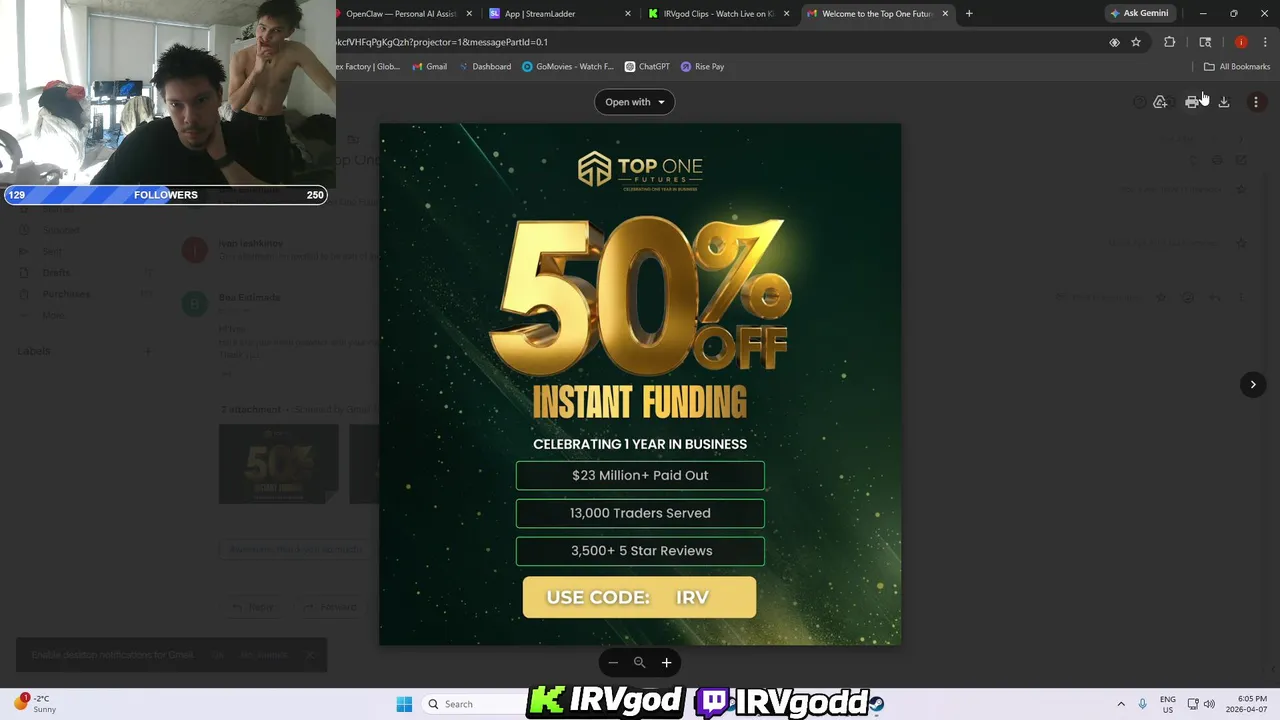Click the Ask Gemini button
Screen dimensions: 1280x720
click(1139, 13)
